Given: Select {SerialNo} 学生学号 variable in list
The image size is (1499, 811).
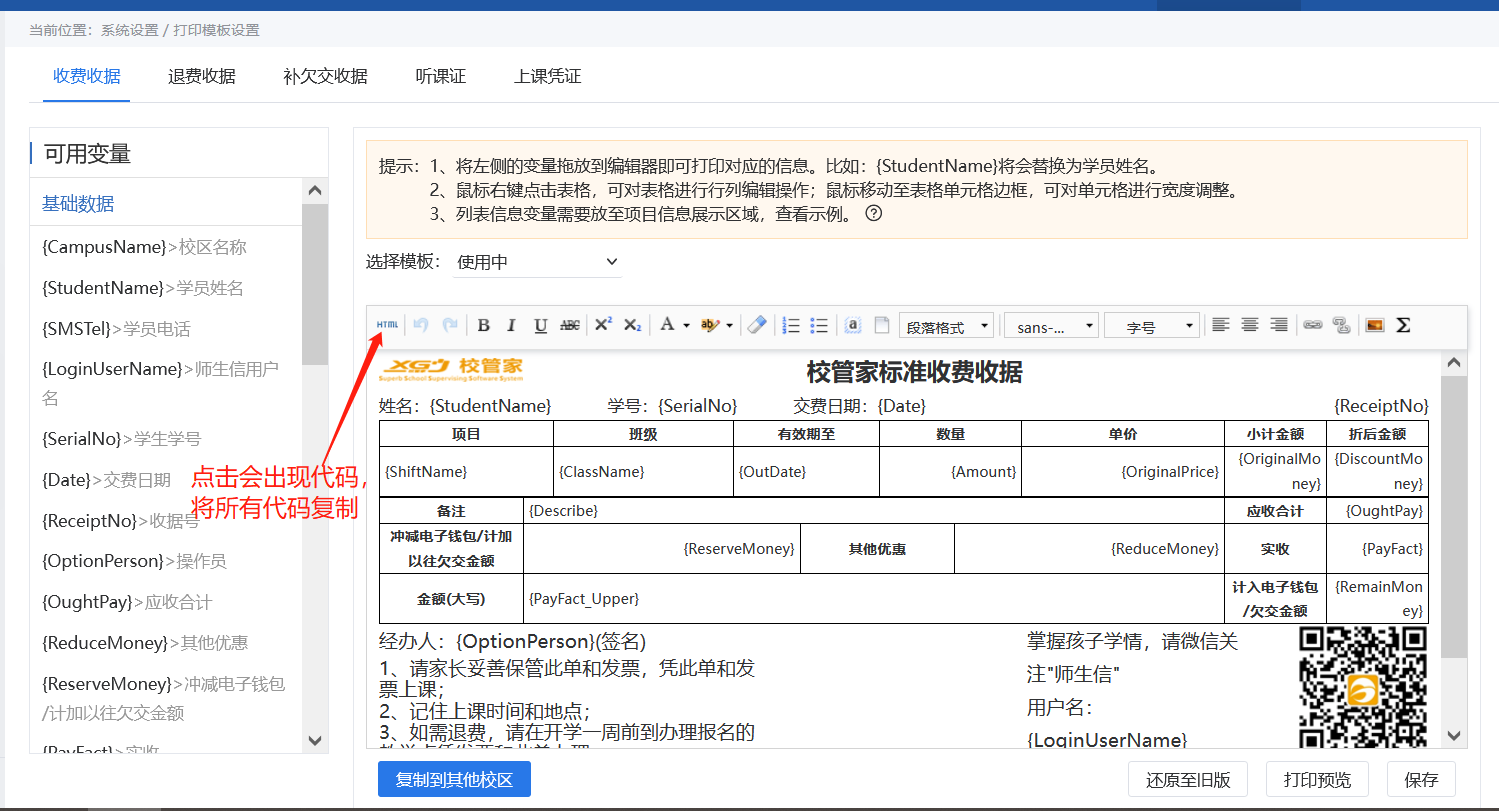Looking at the screenshot, I should point(121,438).
